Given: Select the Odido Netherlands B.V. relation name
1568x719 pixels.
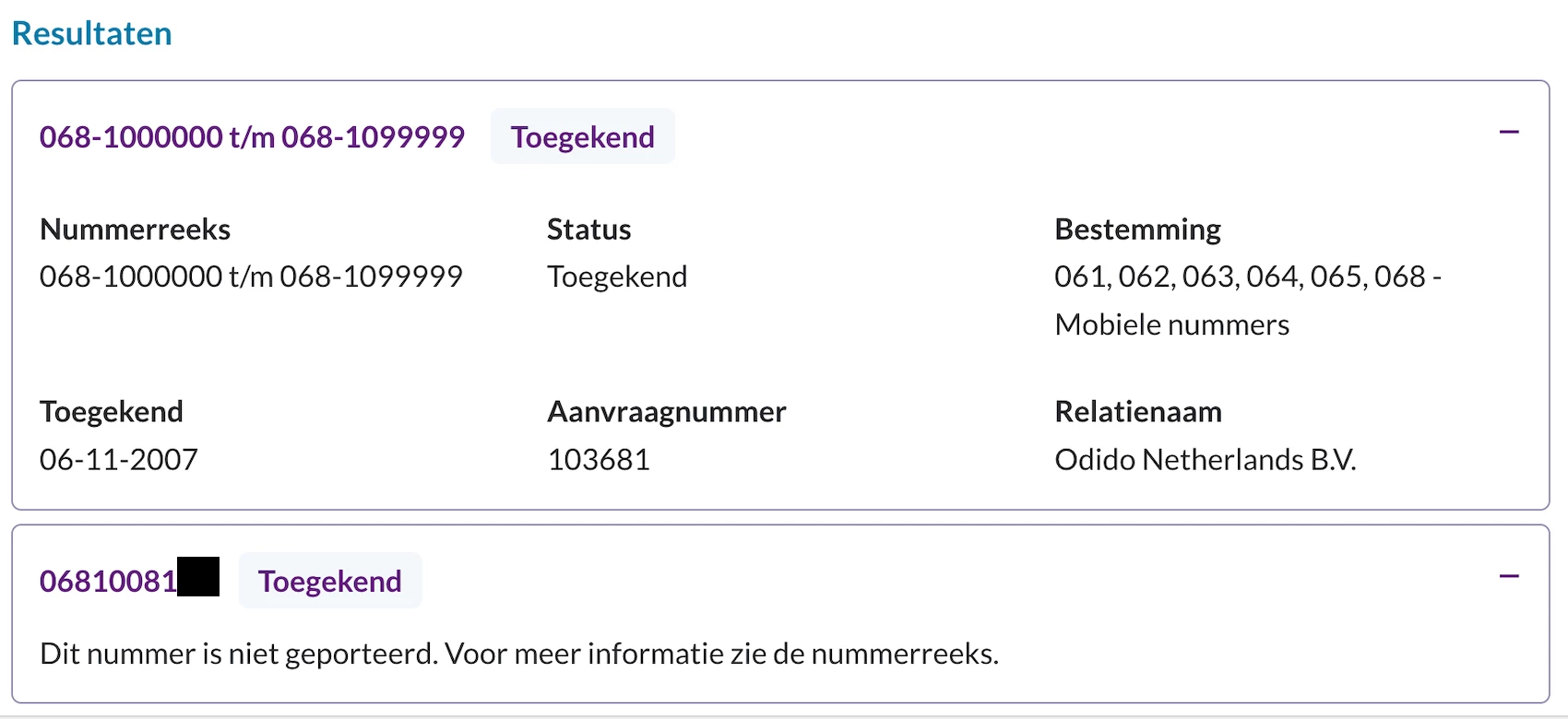Looking at the screenshot, I should tap(1206, 459).
